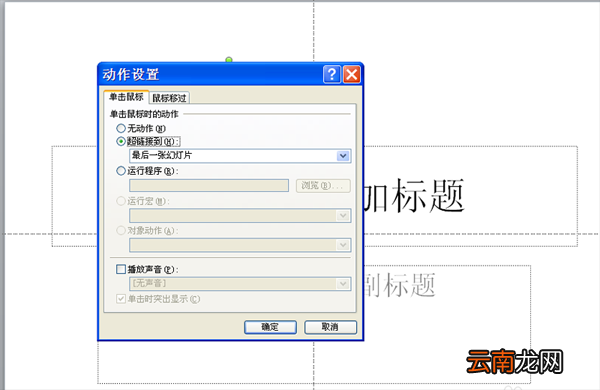Click the green rotation handle above dialog
Viewport: 600px width, 390px height.
tap(229, 60)
